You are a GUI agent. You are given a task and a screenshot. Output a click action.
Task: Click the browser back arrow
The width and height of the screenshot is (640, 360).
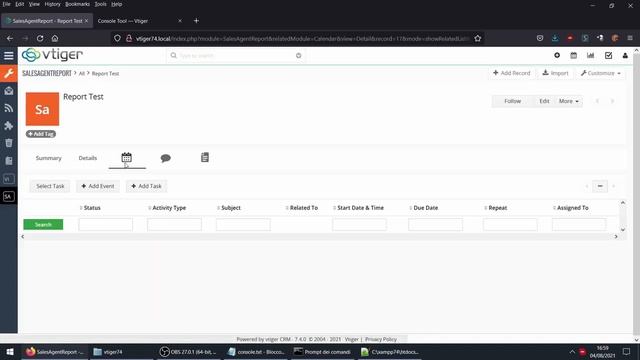10,38
